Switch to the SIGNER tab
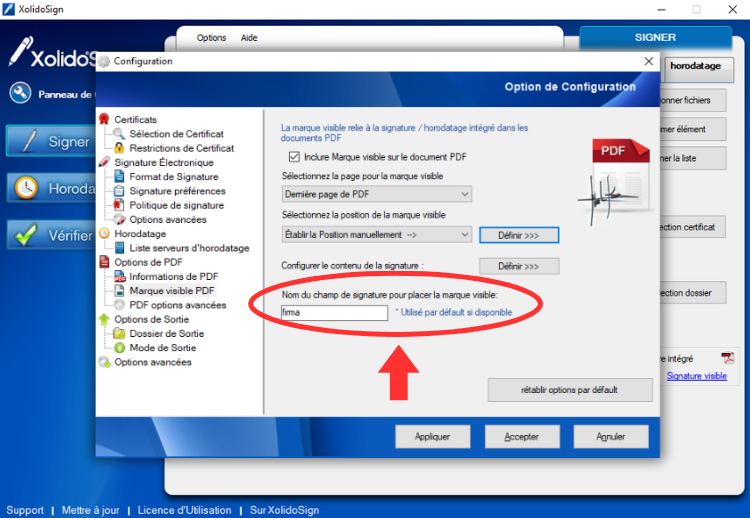Screen dimensions: 750x518 (655, 37)
